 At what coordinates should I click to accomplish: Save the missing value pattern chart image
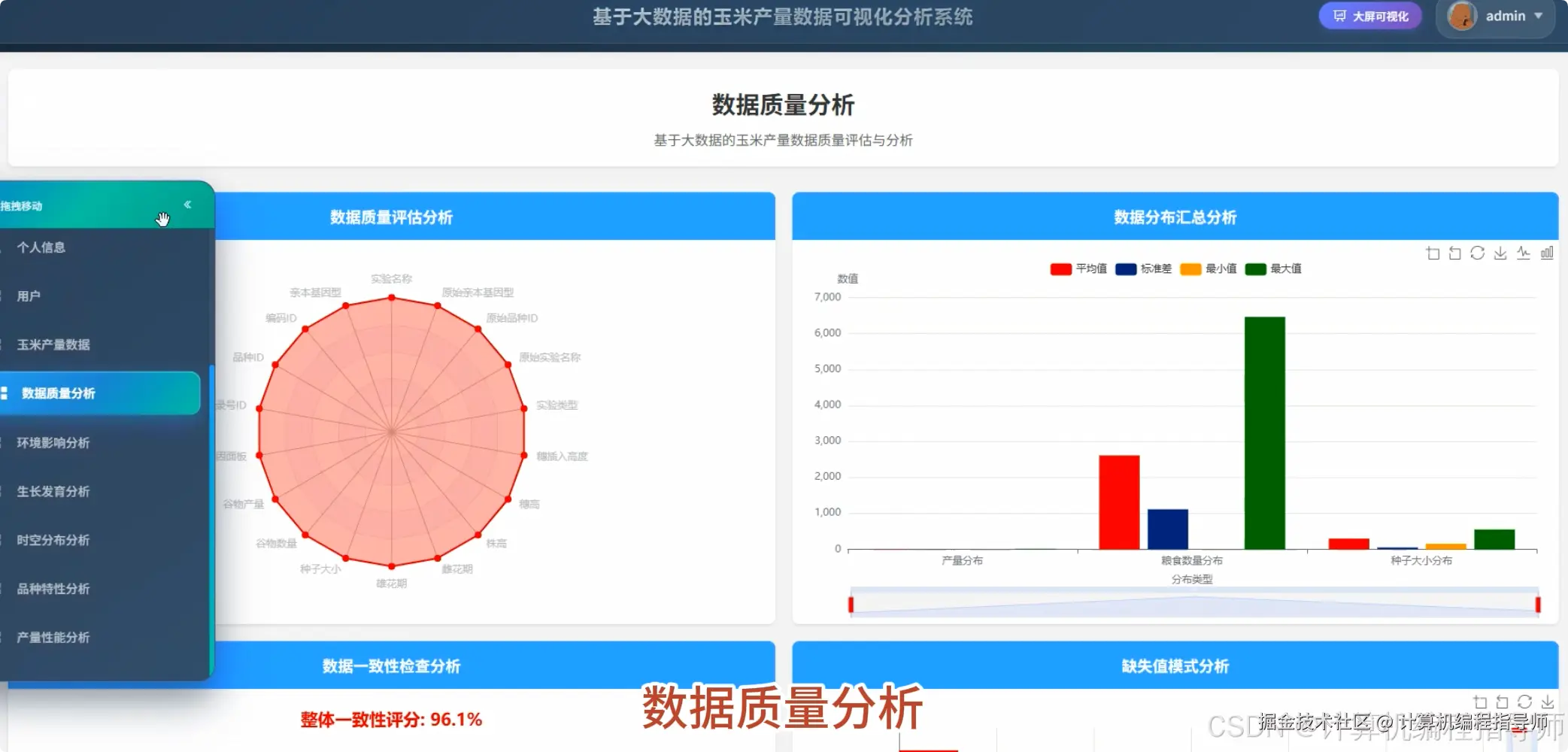point(1548,702)
